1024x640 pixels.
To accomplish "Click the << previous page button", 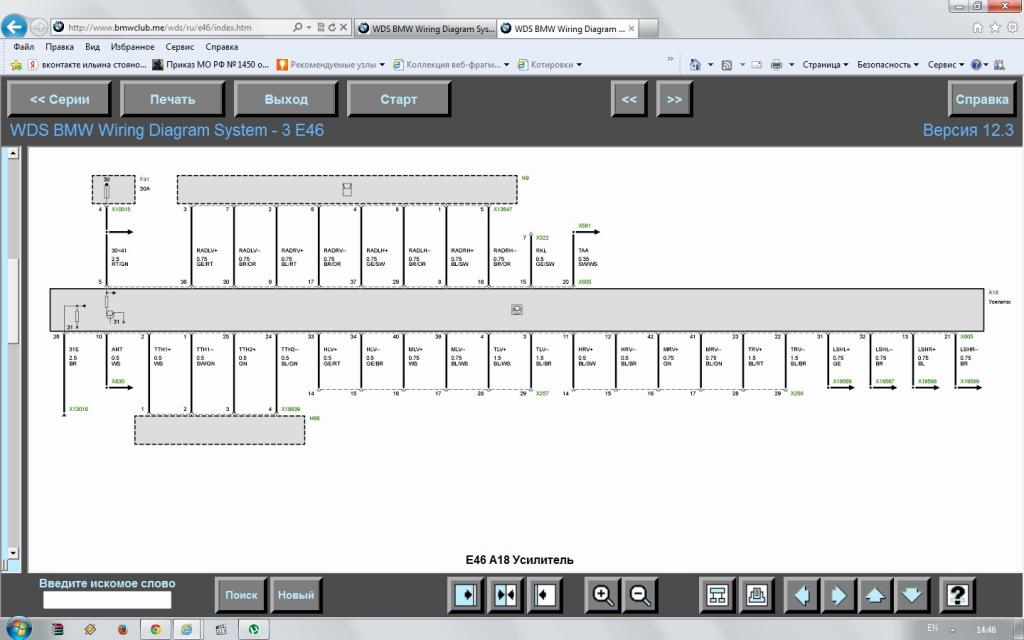I will 629,99.
